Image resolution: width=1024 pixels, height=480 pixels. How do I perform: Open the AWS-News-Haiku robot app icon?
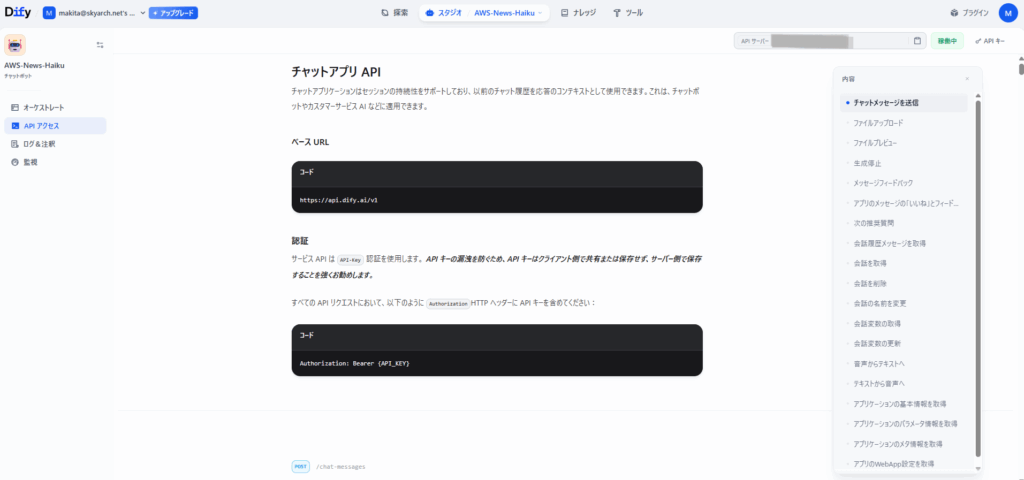tap(15, 45)
